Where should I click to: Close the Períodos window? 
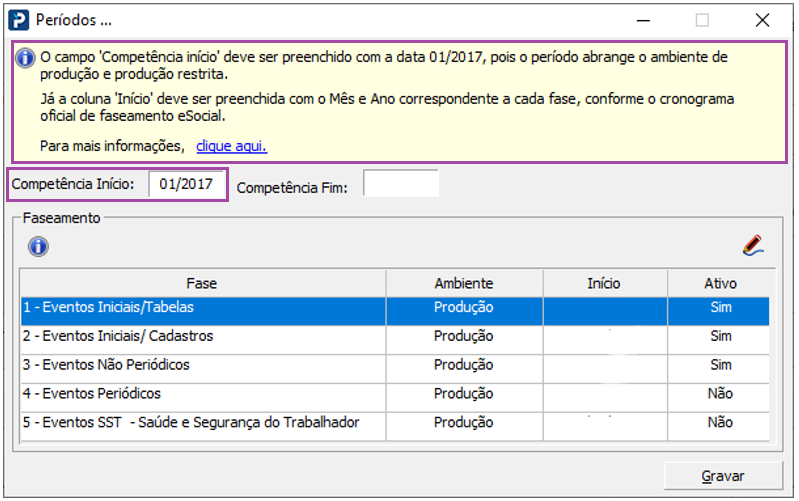click(762, 20)
